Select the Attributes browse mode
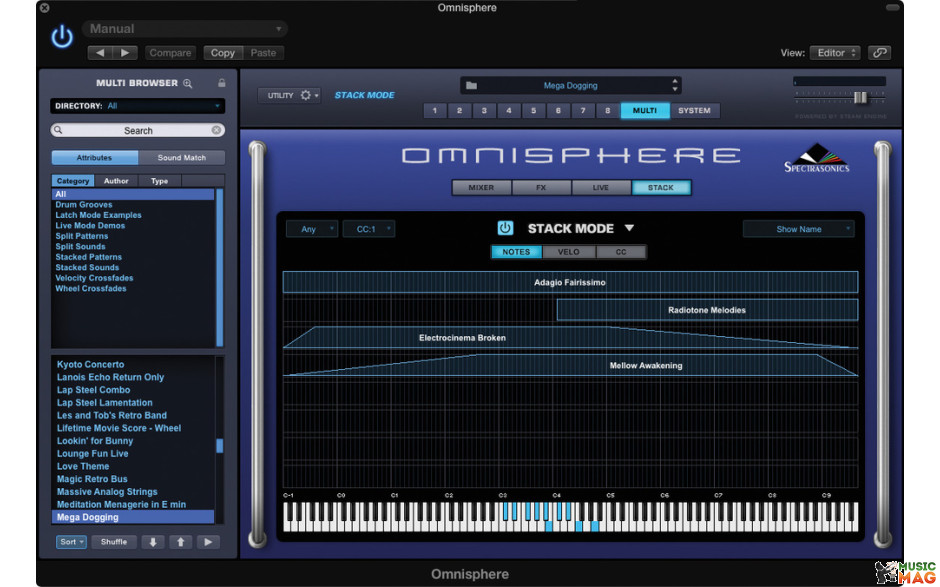Screen dimensions: 940x587 [95, 158]
